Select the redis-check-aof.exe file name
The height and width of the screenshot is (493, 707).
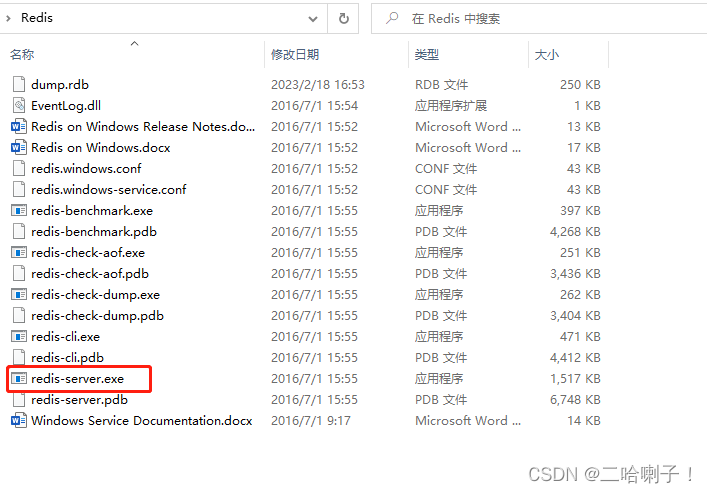pyautogui.click(x=88, y=253)
